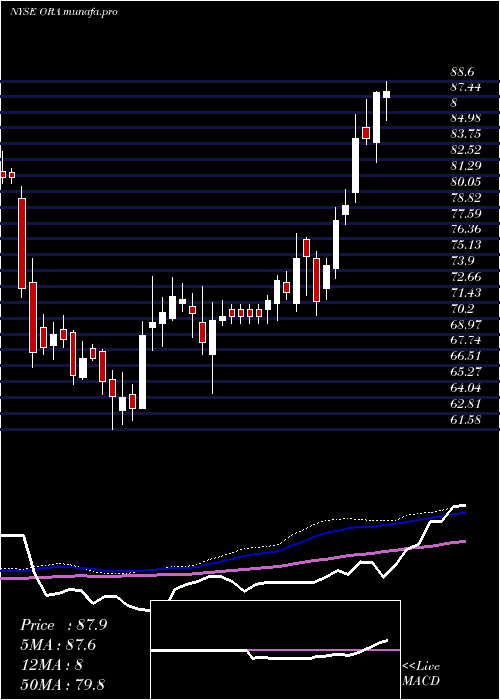
Task: Click the 61.58 price axis label
Action: point(465,420)
